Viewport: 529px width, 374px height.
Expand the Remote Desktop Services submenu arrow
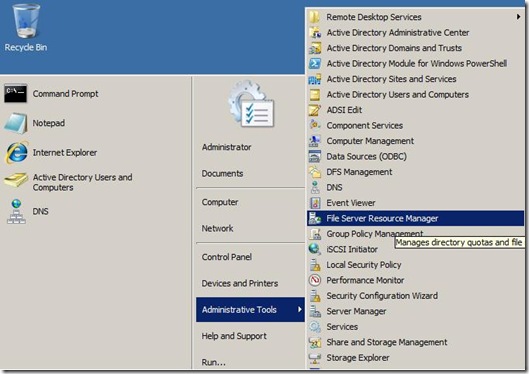coord(518,17)
